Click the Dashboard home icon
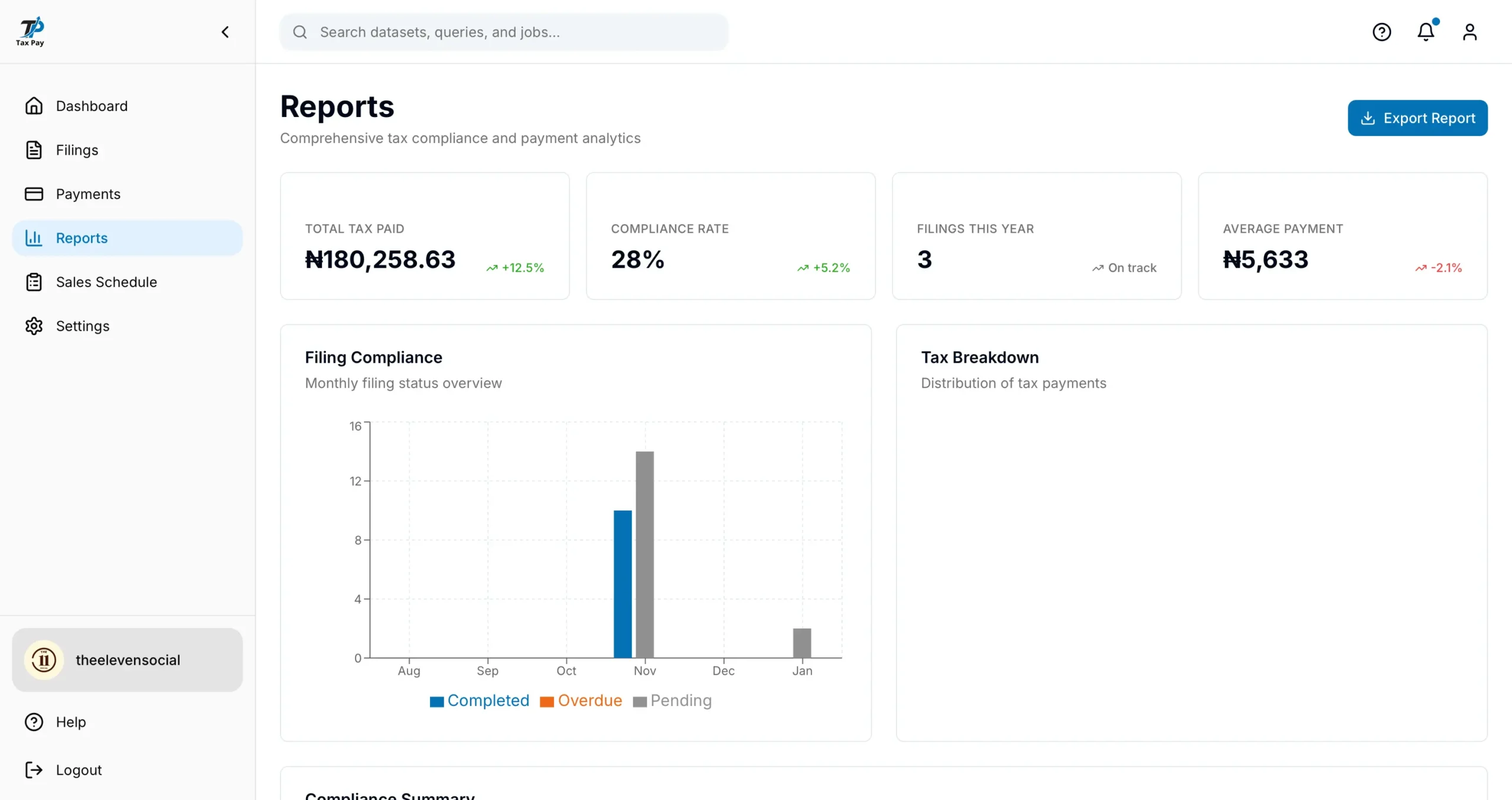Image resolution: width=1512 pixels, height=800 pixels. pos(34,106)
